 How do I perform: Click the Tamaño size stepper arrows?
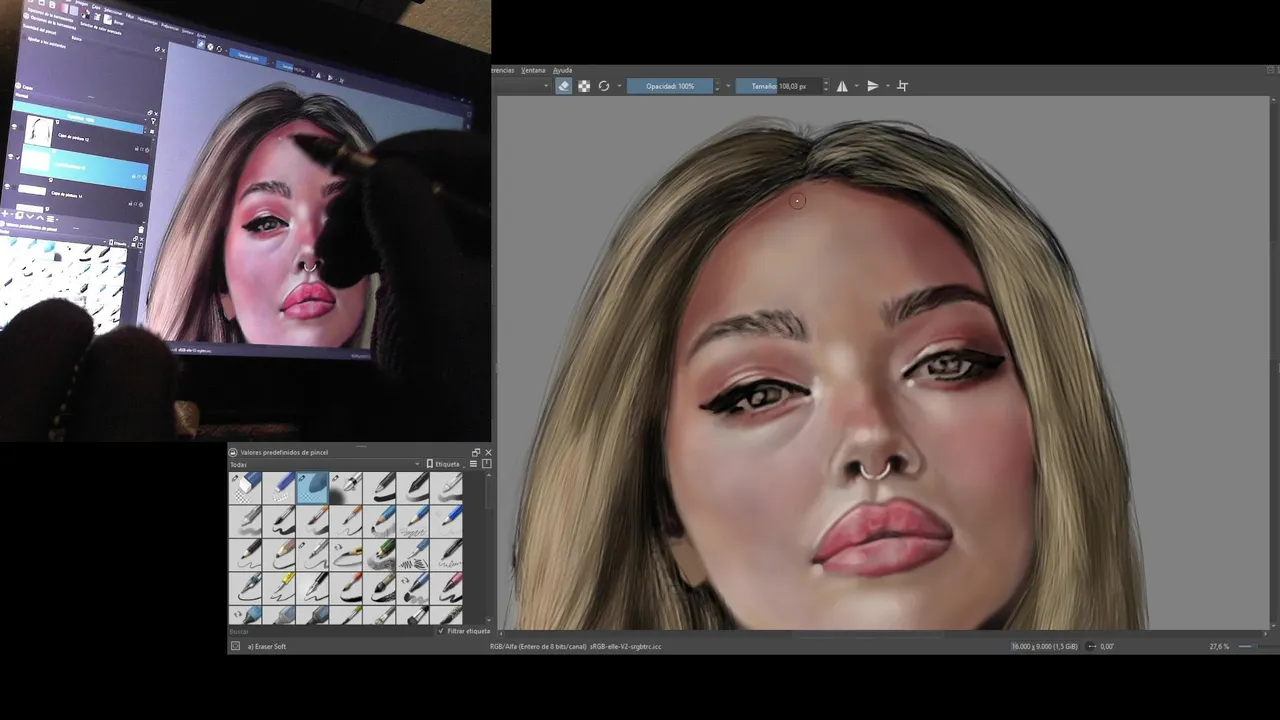tap(826, 86)
